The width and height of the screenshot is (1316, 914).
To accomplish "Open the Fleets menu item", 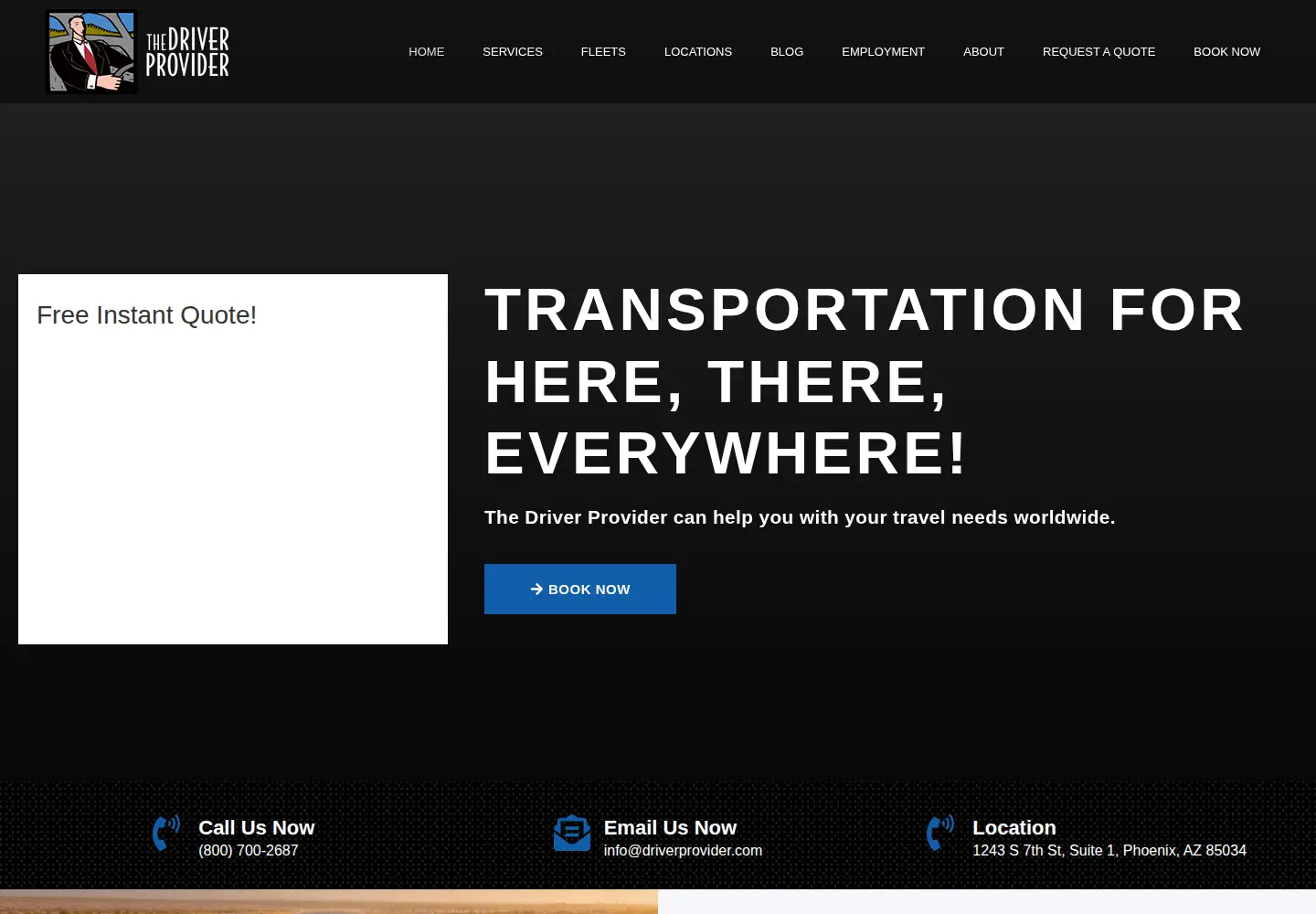I will click(603, 52).
